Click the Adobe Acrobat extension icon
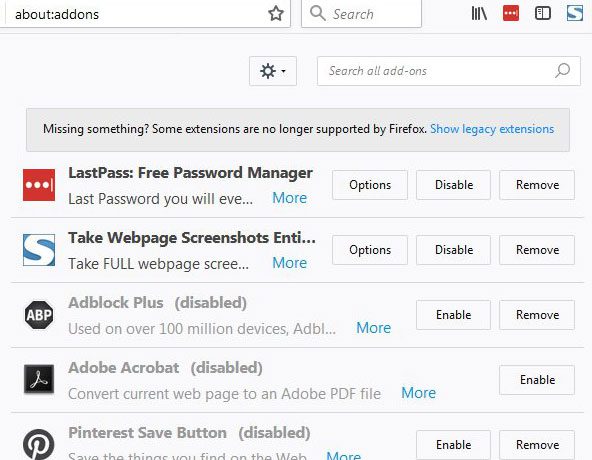This screenshot has width=592, height=460. click(x=39, y=379)
